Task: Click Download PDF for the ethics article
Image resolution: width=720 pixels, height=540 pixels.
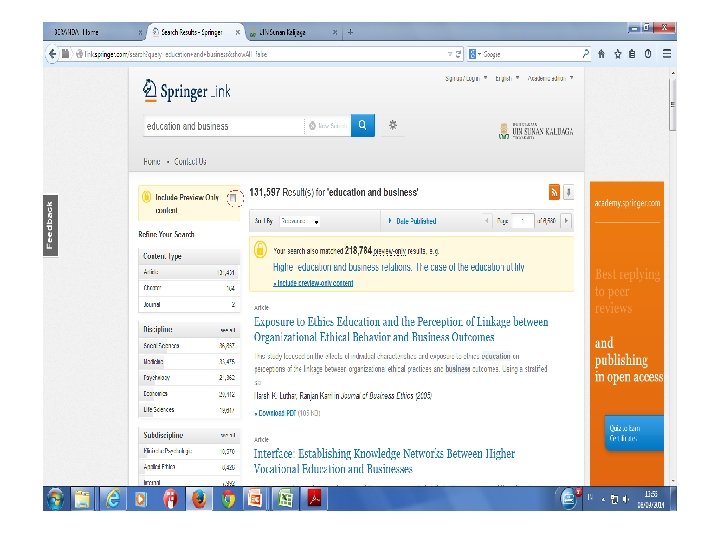Action: click(x=275, y=413)
